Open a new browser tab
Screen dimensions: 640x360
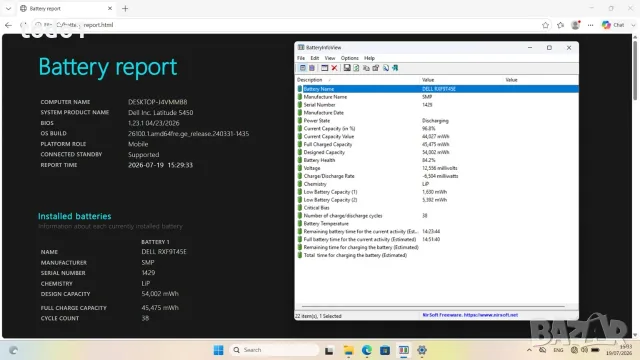click(x=125, y=9)
